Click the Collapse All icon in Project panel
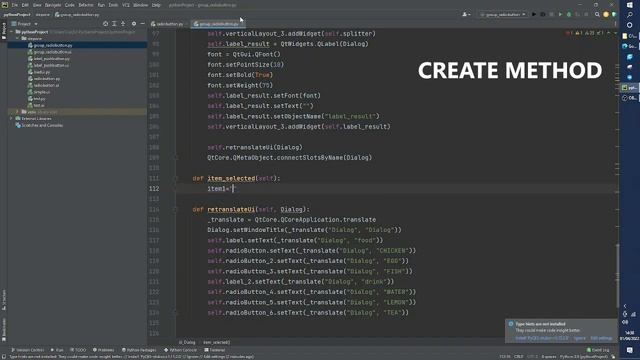 (x=123, y=24)
